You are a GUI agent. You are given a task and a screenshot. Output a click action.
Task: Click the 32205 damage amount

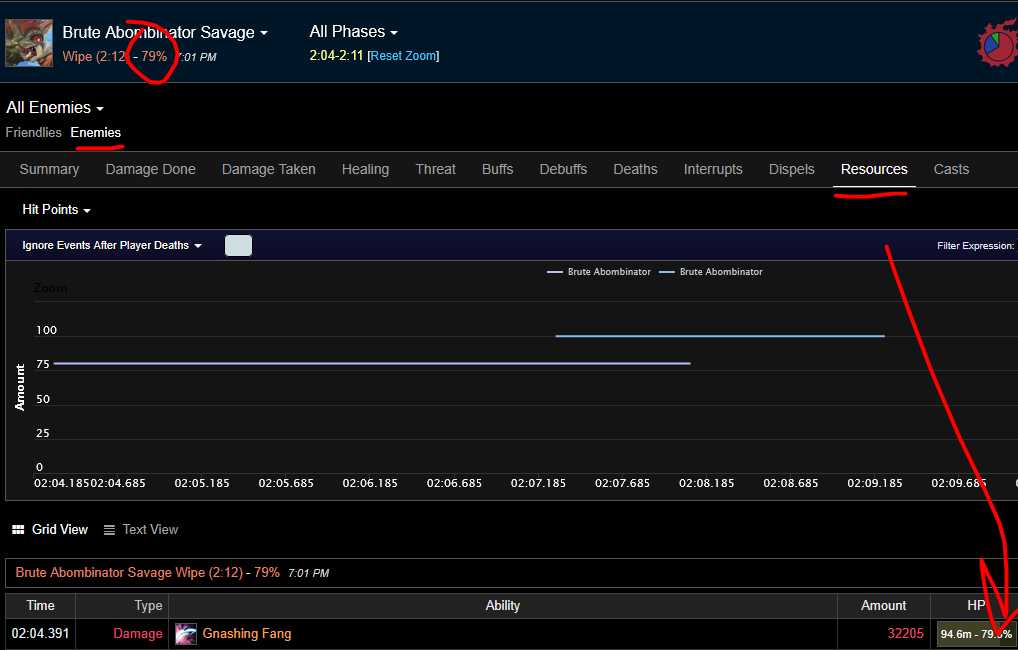click(905, 634)
